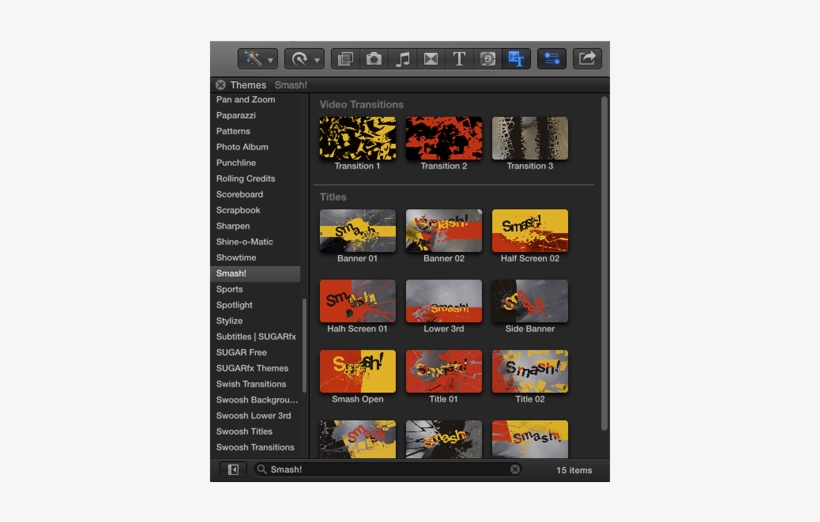
Task: Click the 15 items count
Action: point(574,470)
